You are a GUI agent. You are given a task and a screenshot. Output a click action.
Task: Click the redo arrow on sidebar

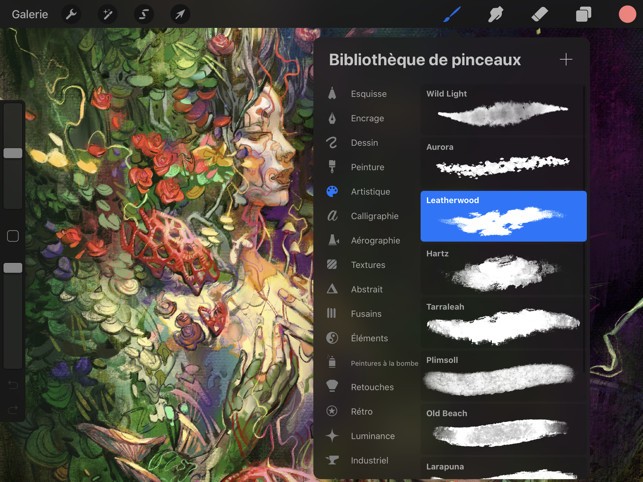(13, 409)
